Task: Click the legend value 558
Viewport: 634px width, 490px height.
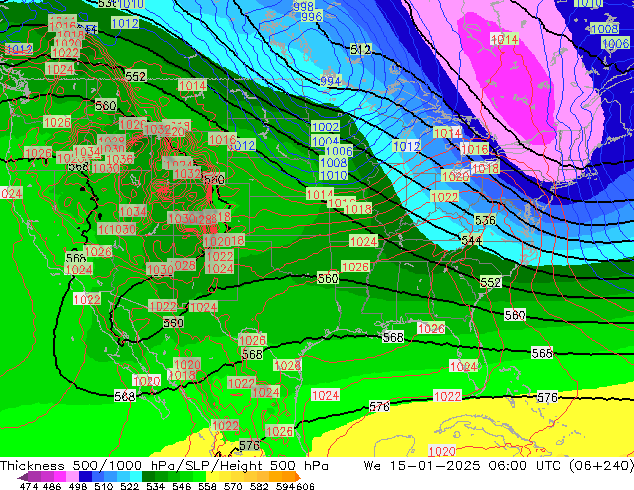Action: 207,486
